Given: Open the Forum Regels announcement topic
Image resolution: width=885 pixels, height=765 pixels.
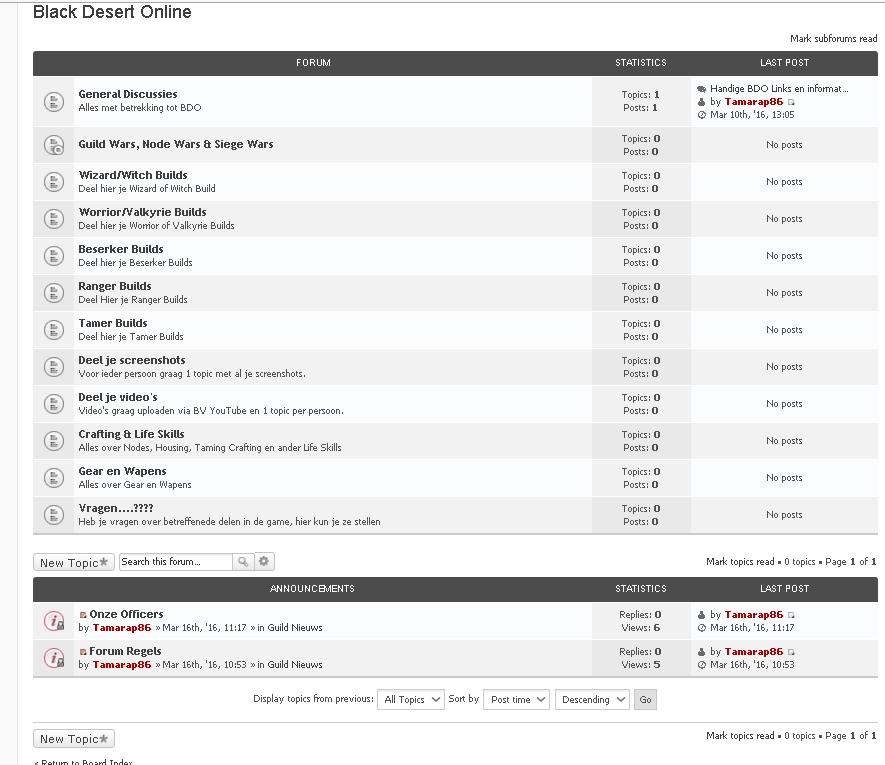Looking at the screenshot, I should click(125, 652).
